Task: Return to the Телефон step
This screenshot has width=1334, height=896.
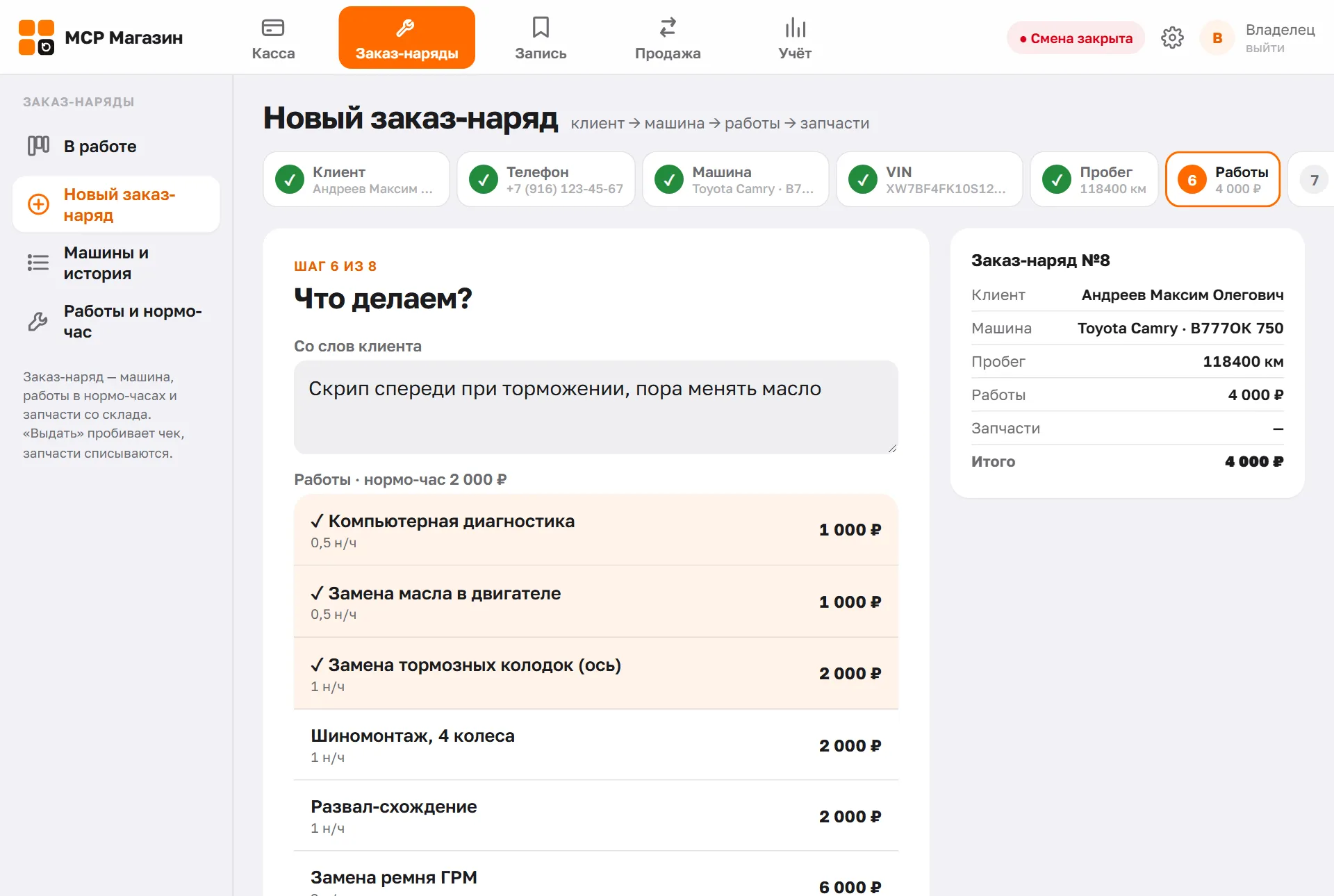Action: click(546, 179)
